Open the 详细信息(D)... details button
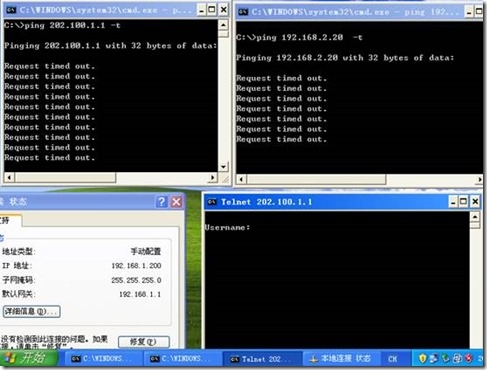This screenshot has height=370, width=487. click(32, 312)
